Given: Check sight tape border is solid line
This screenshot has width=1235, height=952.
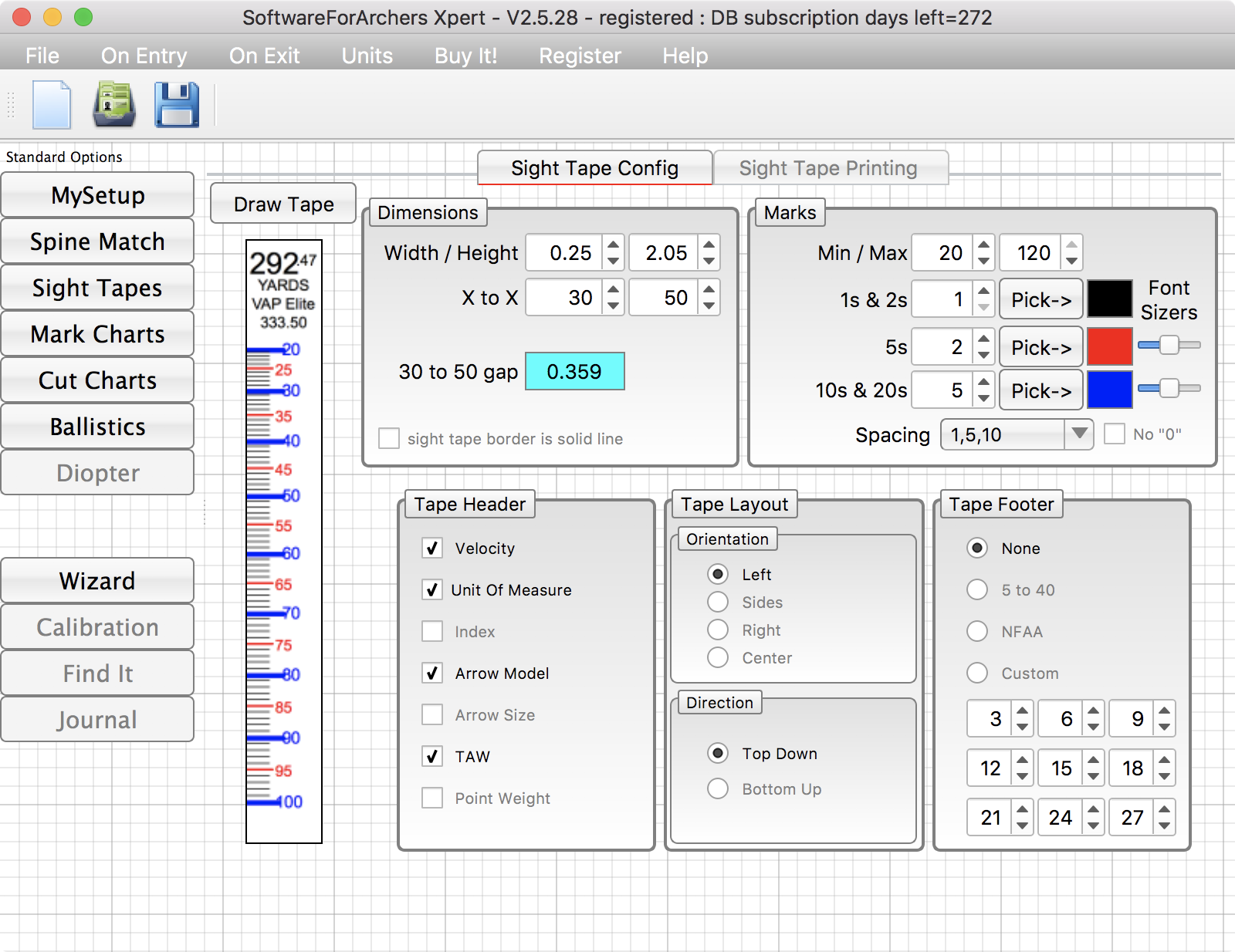Looking at the screenshot, I should [x=389, y=439].
